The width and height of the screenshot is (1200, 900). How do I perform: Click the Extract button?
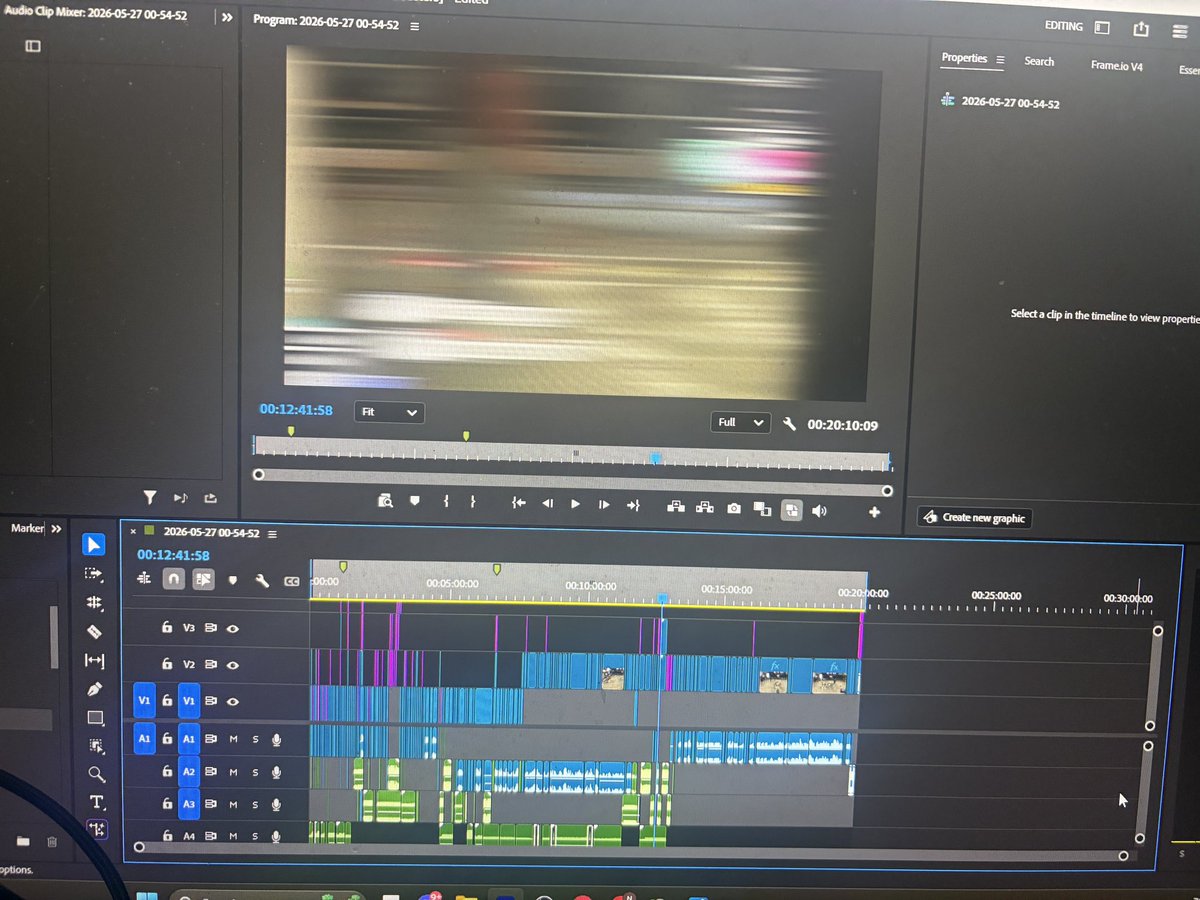pyautogui.click(x=705, y=508)
